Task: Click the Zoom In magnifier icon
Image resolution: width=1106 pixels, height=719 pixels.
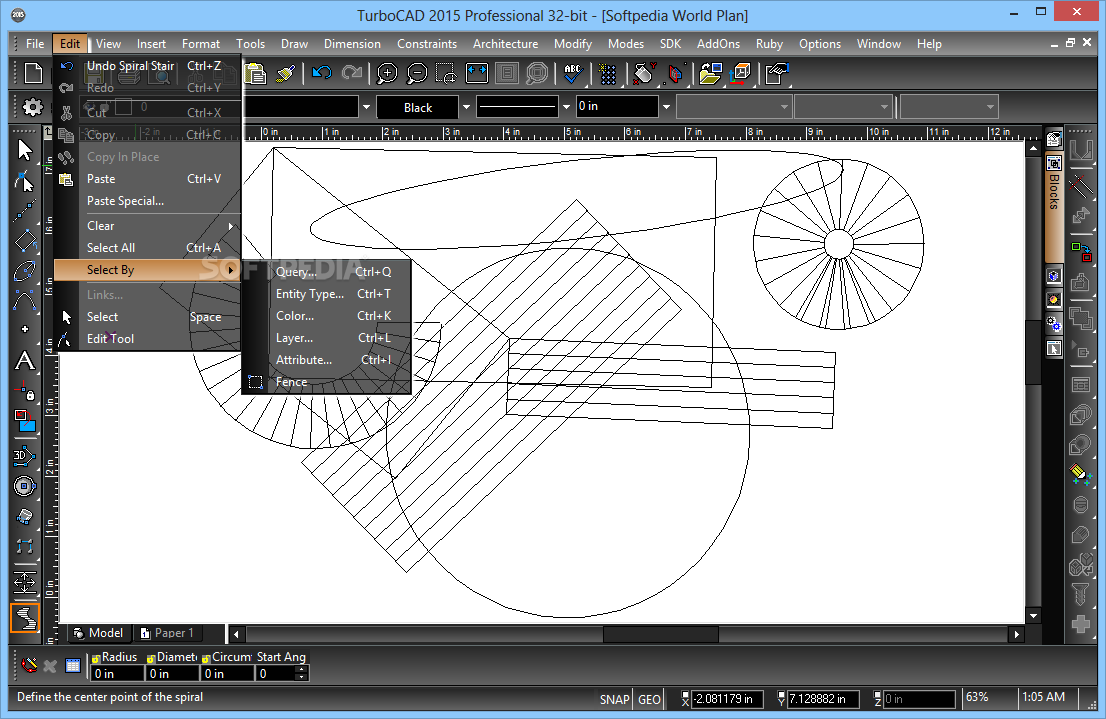Action: click(x=386, y=74)
